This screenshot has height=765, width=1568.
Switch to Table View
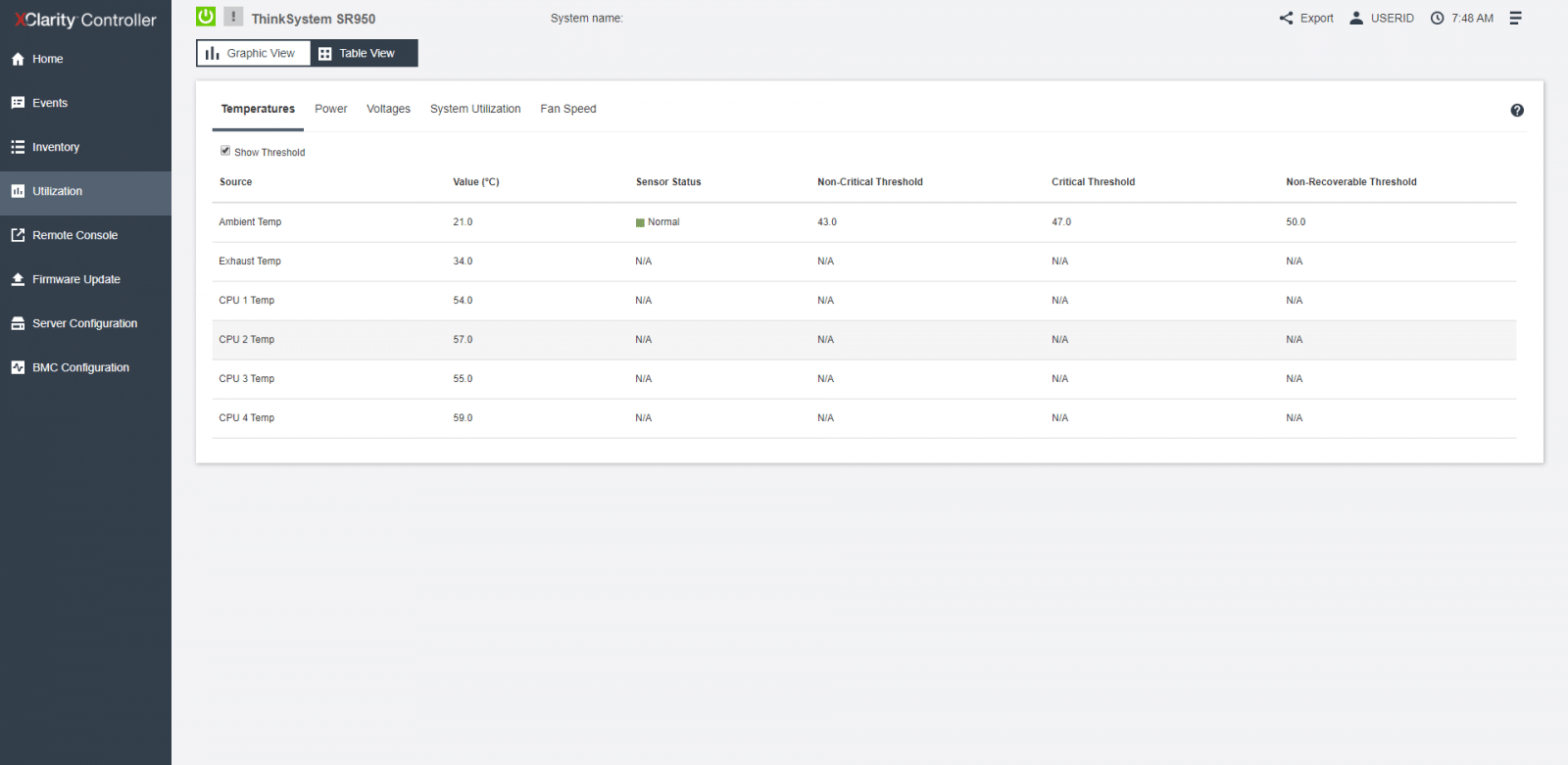(365, 53)
